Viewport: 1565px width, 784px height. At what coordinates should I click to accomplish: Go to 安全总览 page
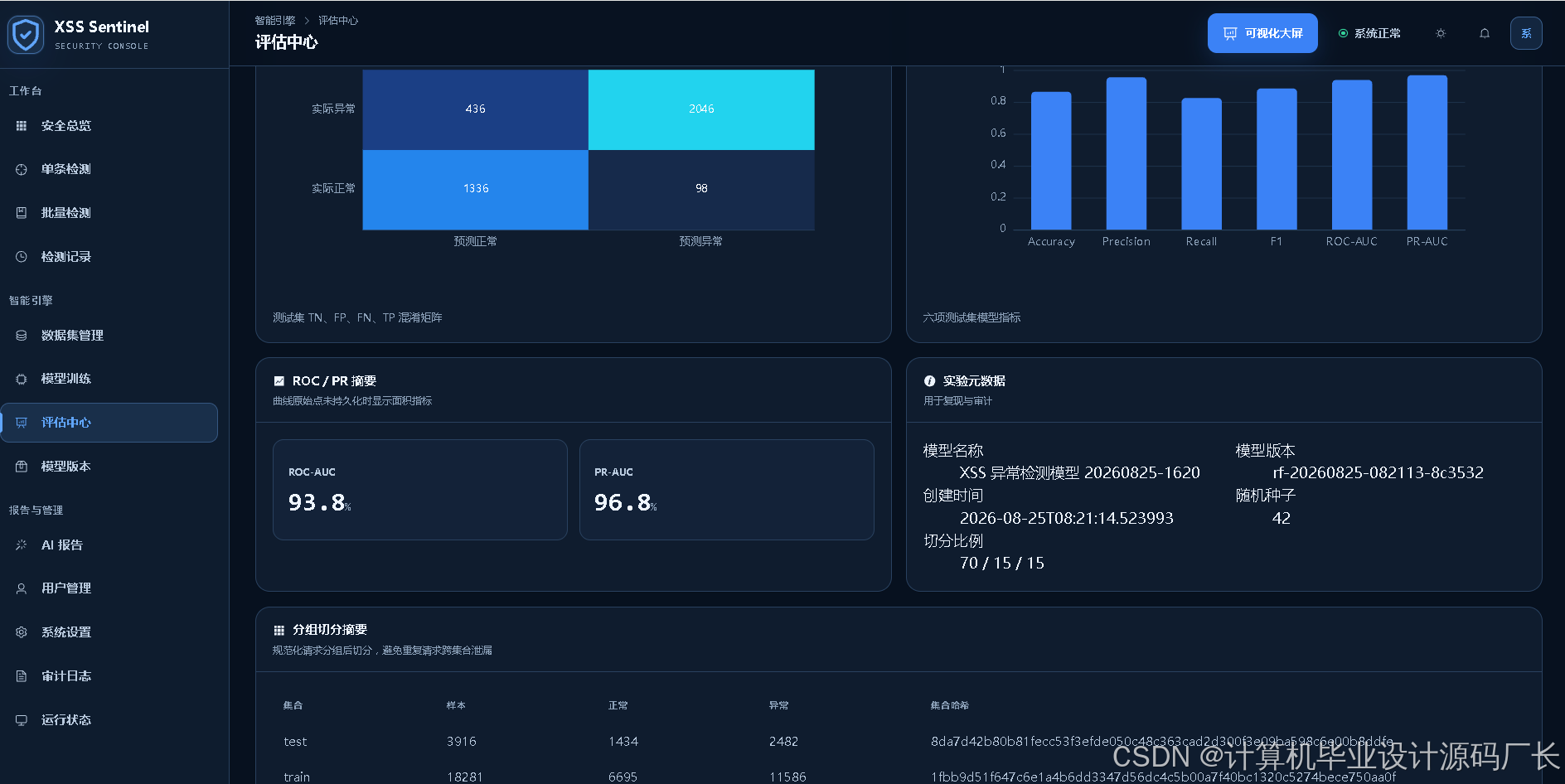click(109, 126)
